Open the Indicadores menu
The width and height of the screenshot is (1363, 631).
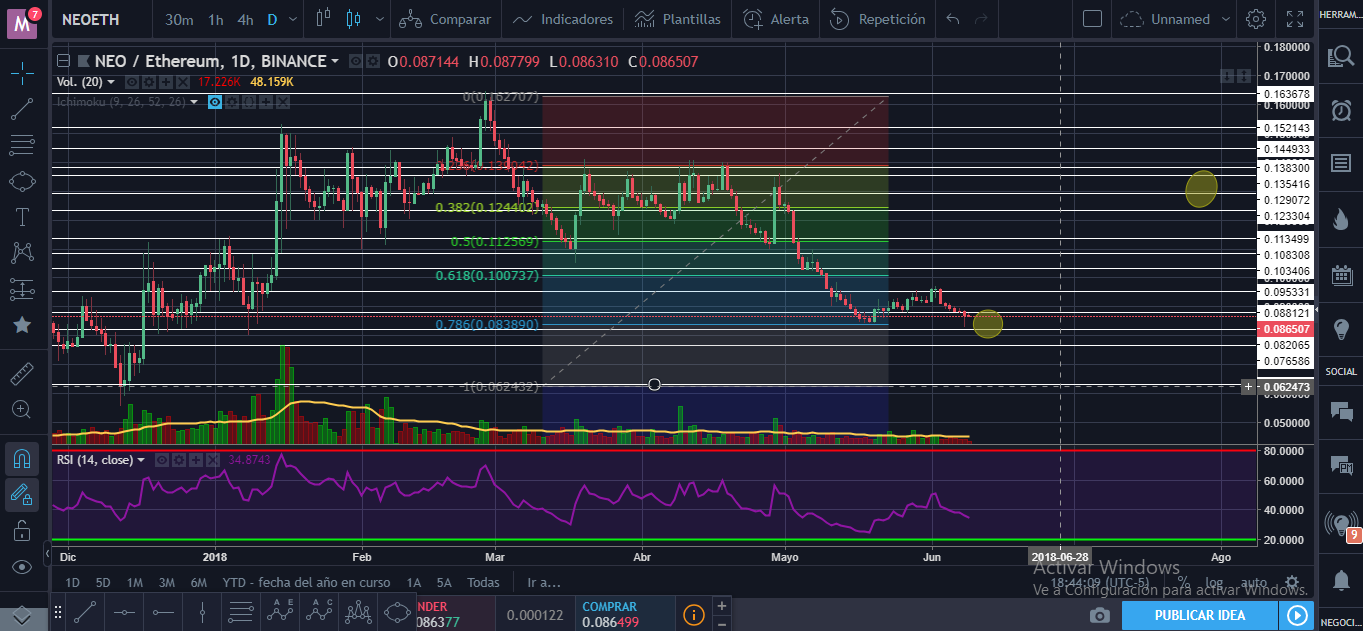tap(563, 19)
